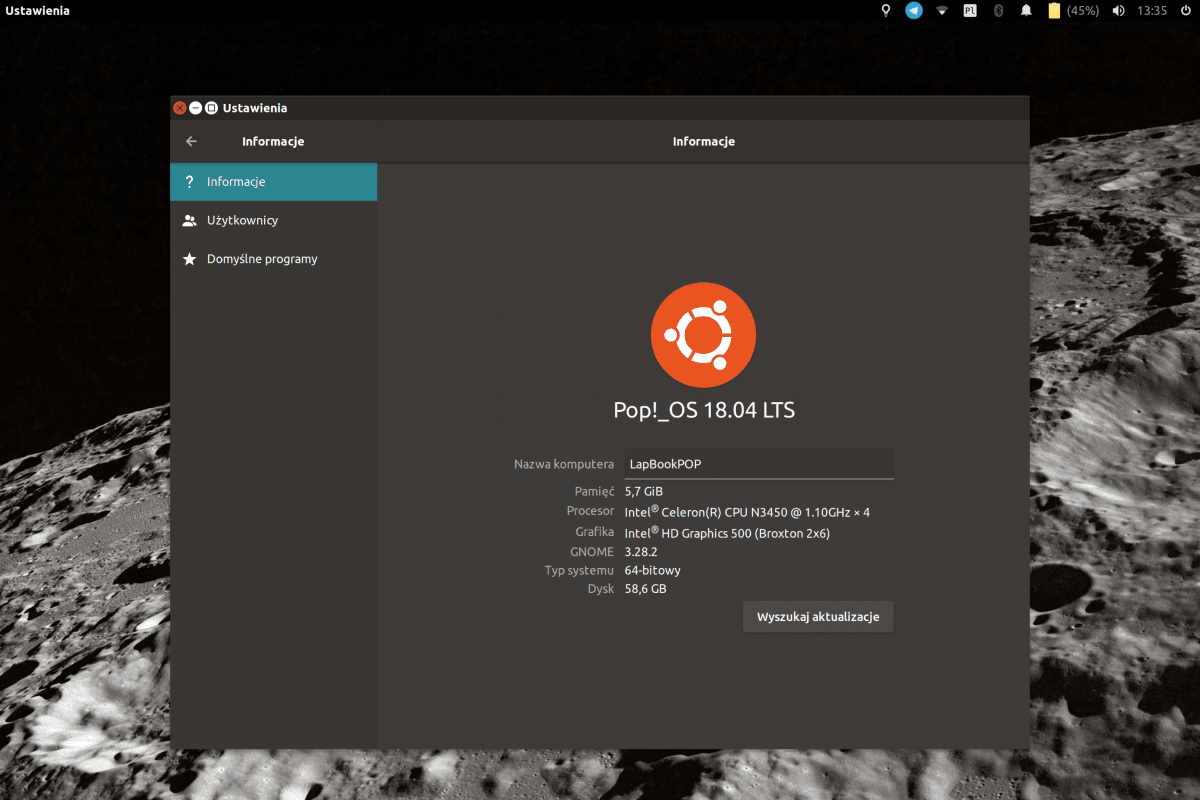1200x800 pixels.
Task: Click the Ubuntu logo image
Action: [x=703, y=335]
